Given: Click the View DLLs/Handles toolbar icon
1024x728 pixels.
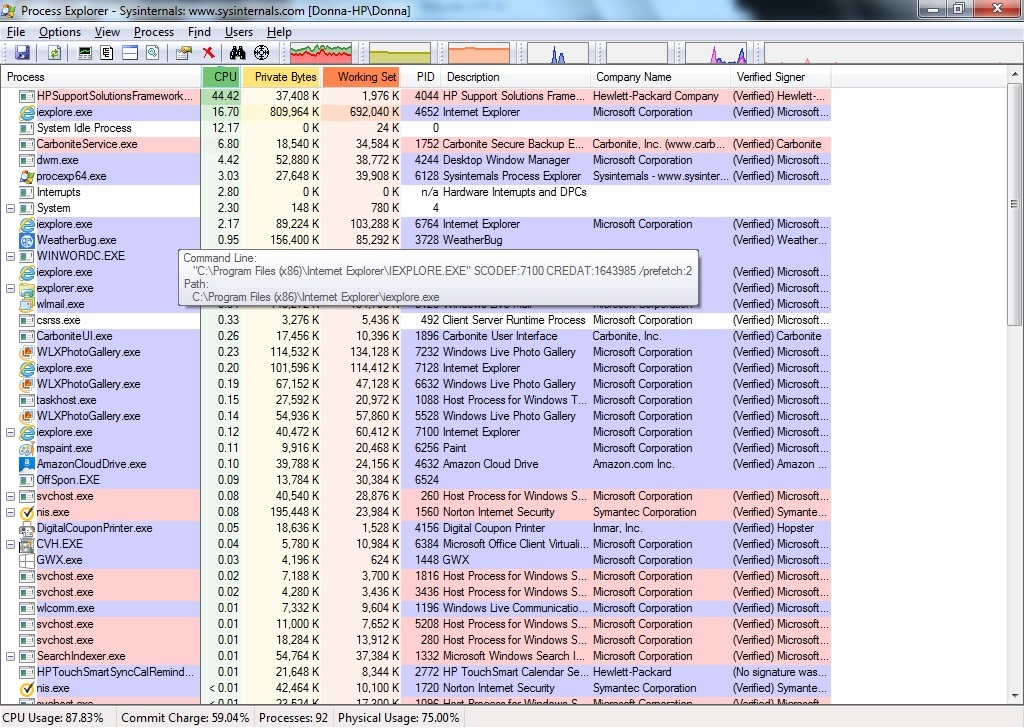Looking at the screenshot, I should (153, 53).
